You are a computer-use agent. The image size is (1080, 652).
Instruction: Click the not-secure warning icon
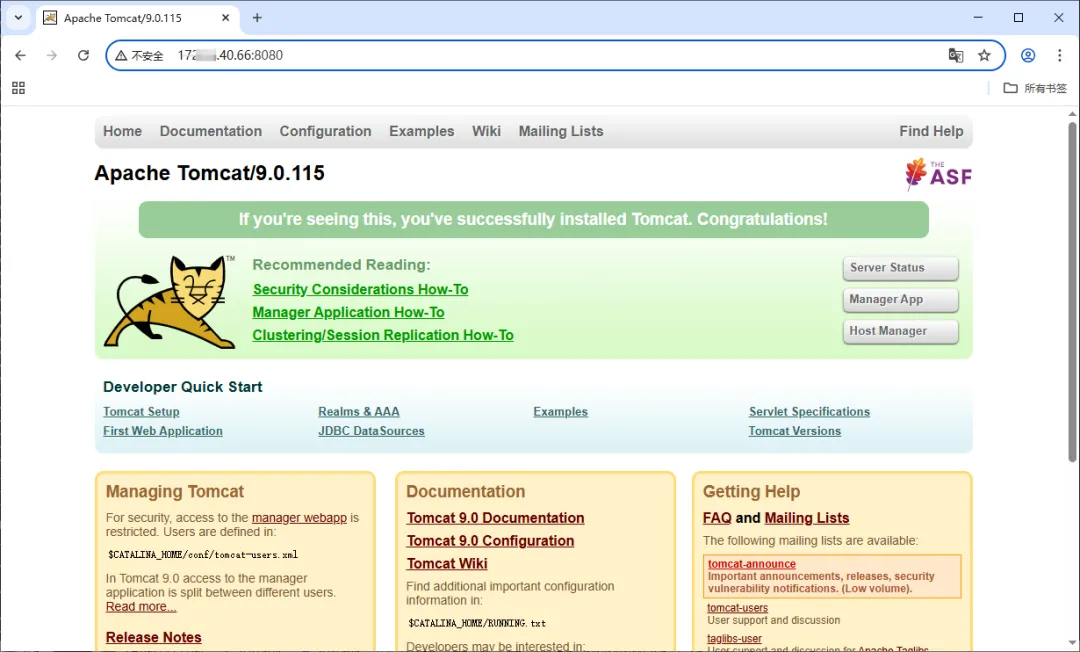[x=121, y=56]
